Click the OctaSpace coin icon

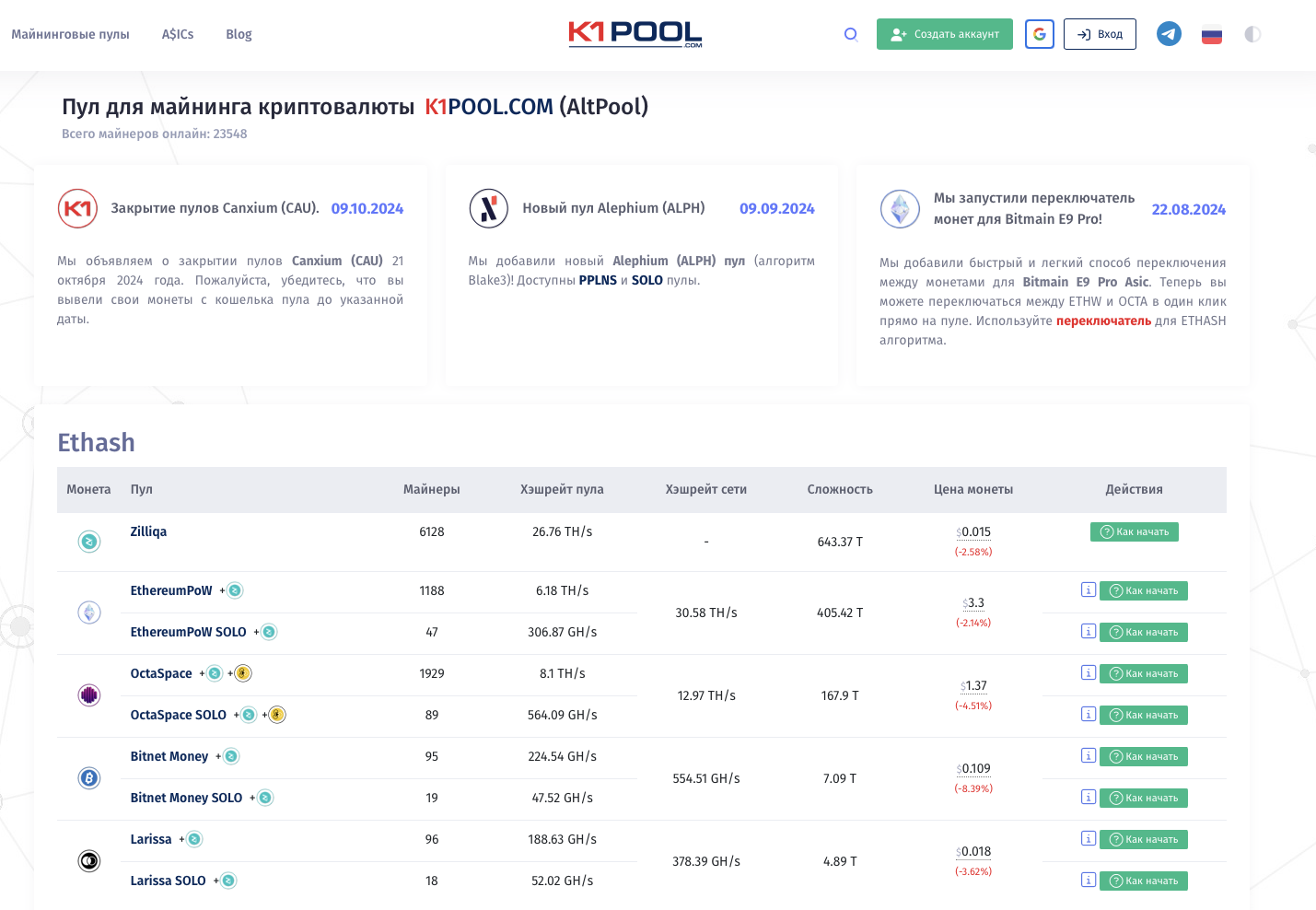(x=89, y=695)
